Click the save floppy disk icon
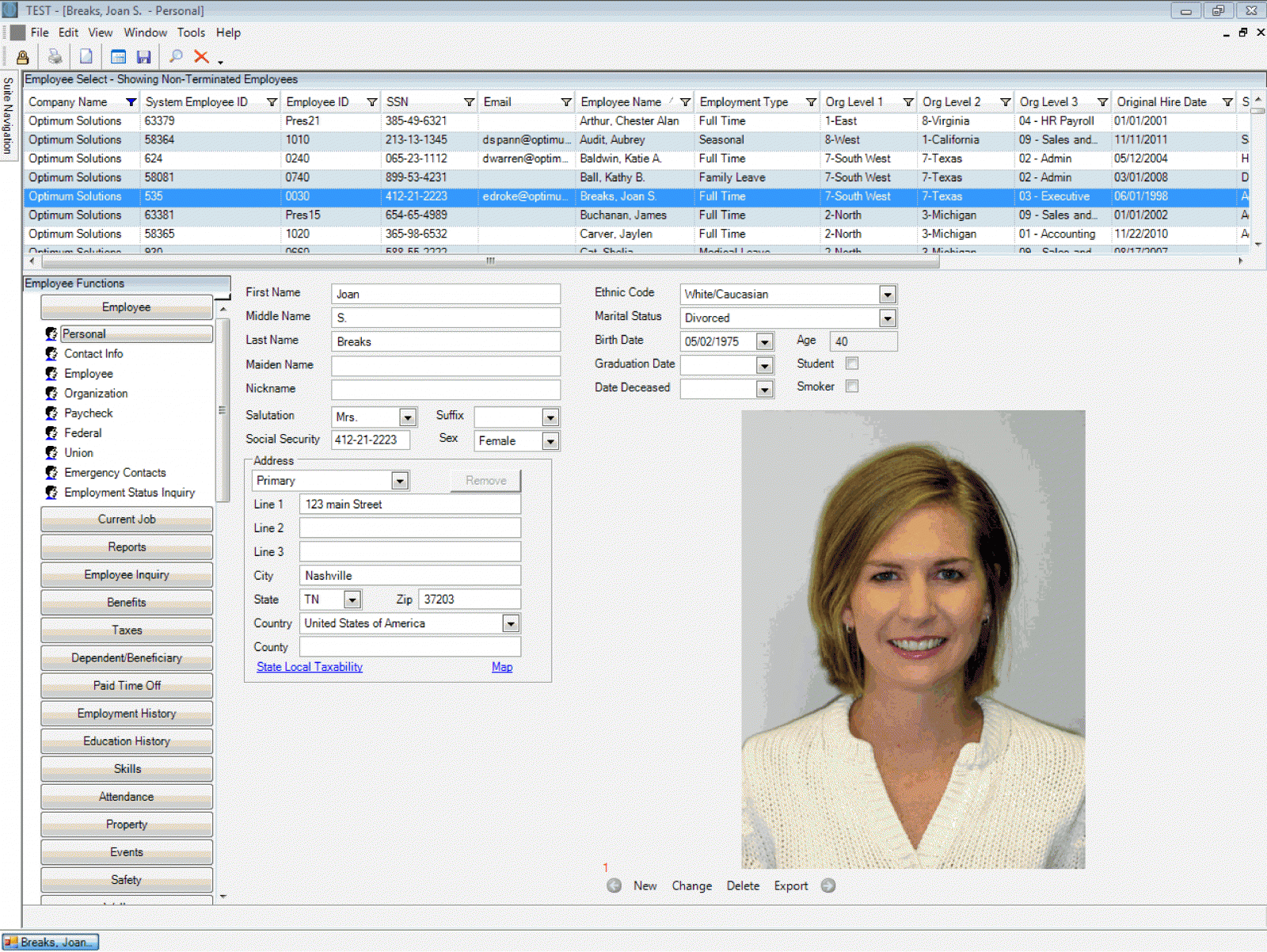The height and width of the screenshot is (952, 1267). [143, 57]
